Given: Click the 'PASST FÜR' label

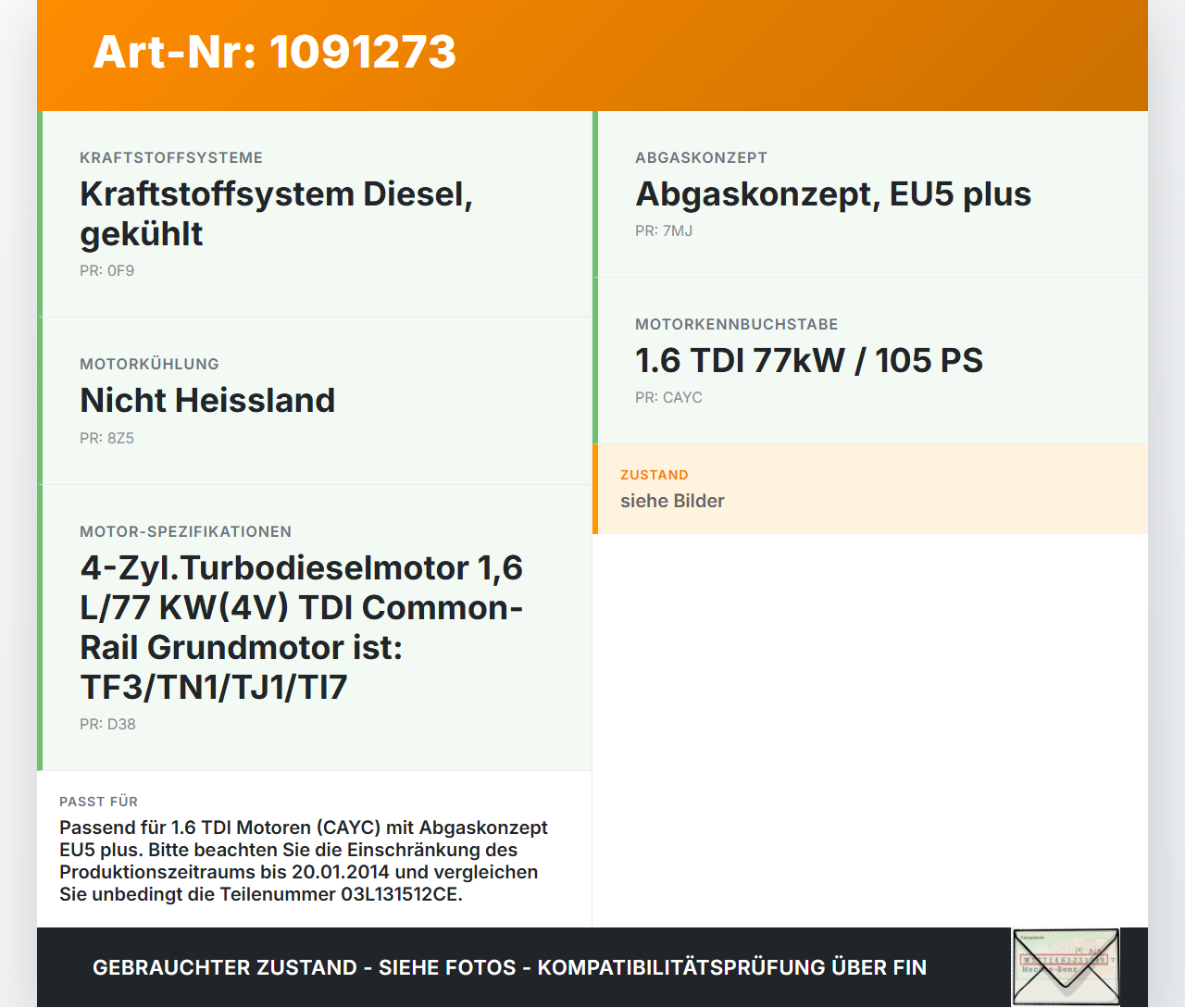Looking at the screenshot, I should pos(99,803).
